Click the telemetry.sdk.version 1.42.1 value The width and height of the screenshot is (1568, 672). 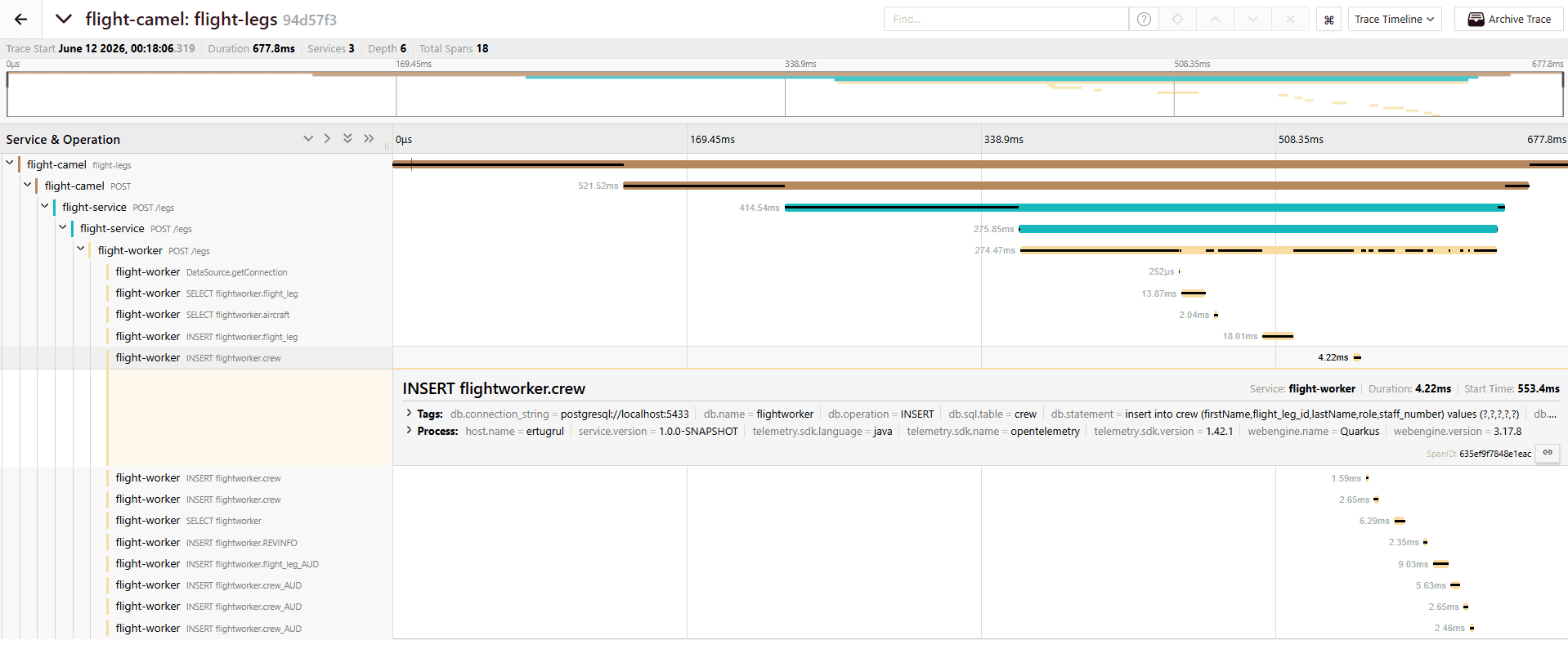1220,431
